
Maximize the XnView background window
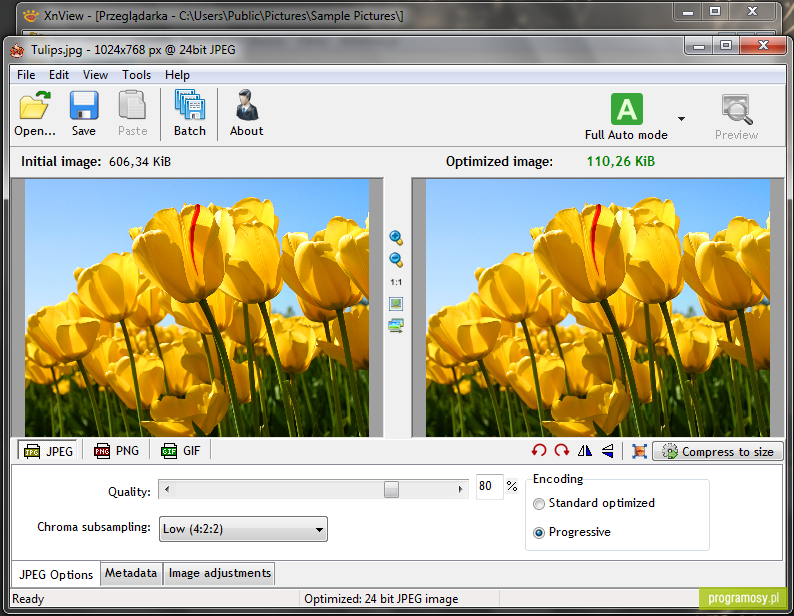715,11
